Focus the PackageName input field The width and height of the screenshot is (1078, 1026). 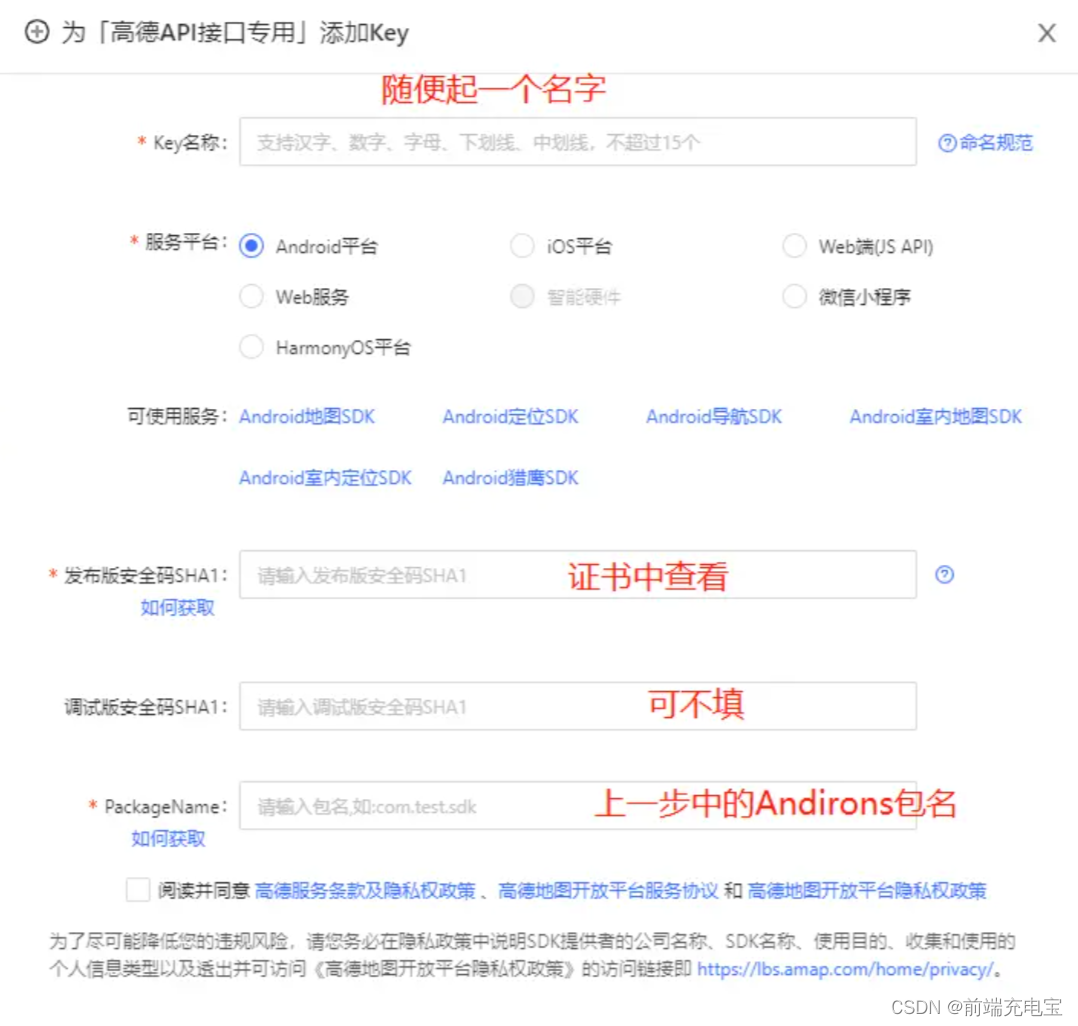(x=578, y=805)
